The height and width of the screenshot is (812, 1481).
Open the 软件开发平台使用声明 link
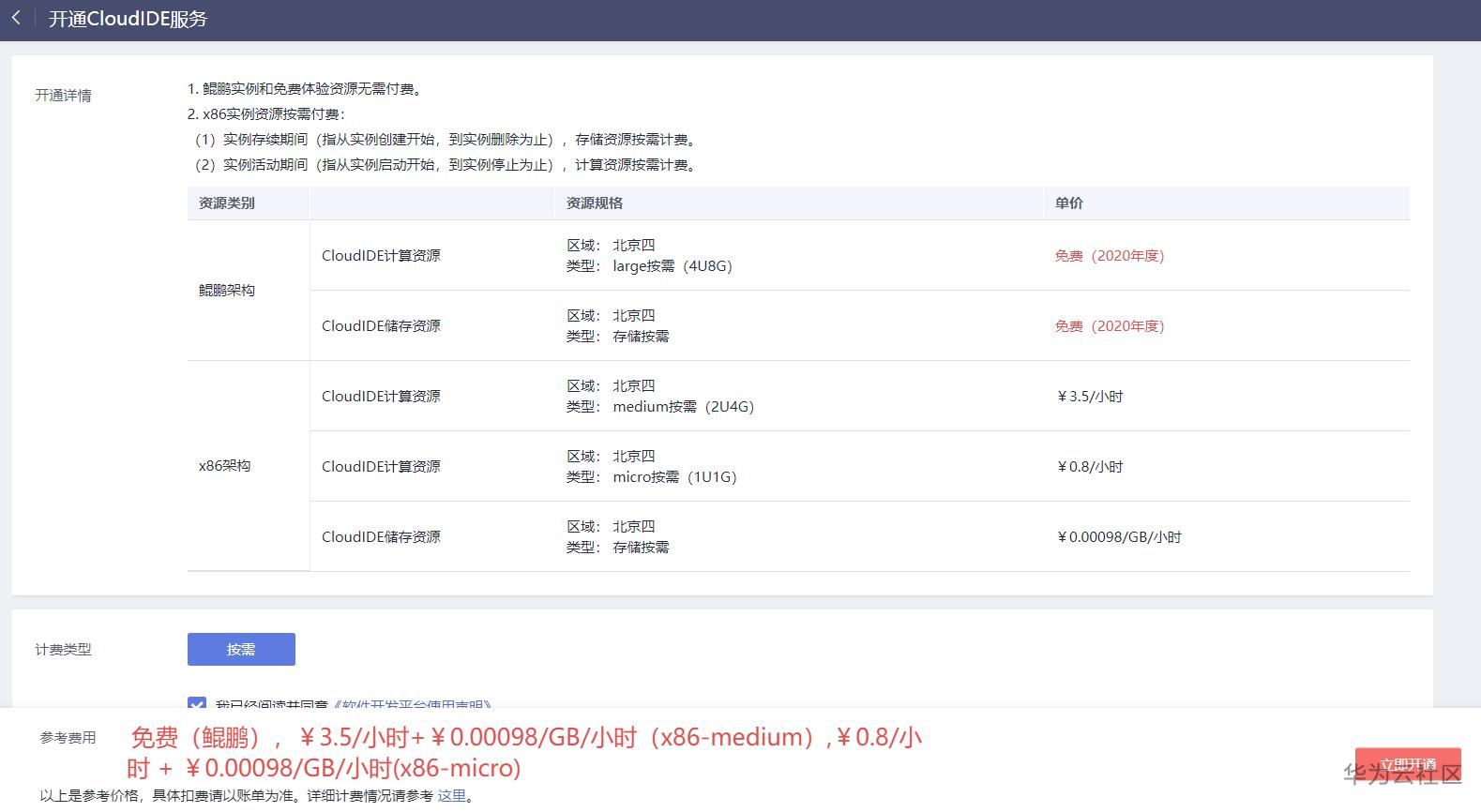(x=413, y=704)
